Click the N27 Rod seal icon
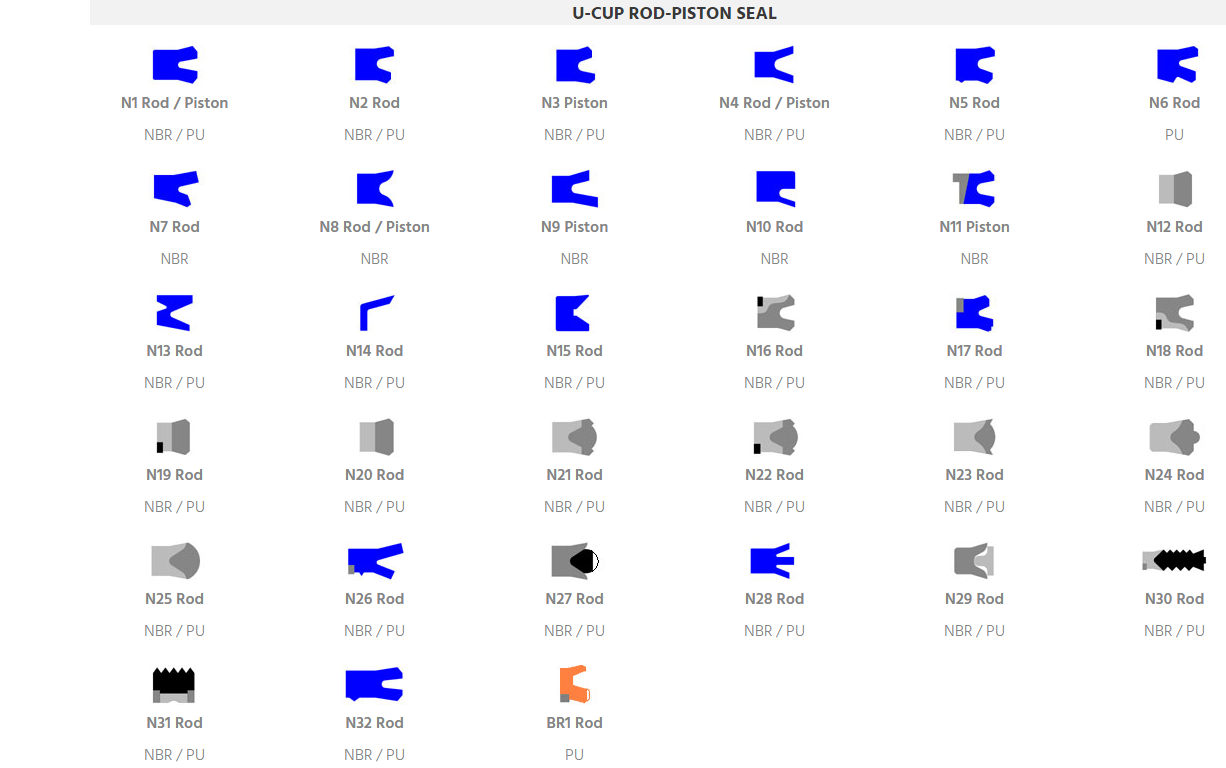1226x768 pixels. pyautogui.click(x=575, y=561)
